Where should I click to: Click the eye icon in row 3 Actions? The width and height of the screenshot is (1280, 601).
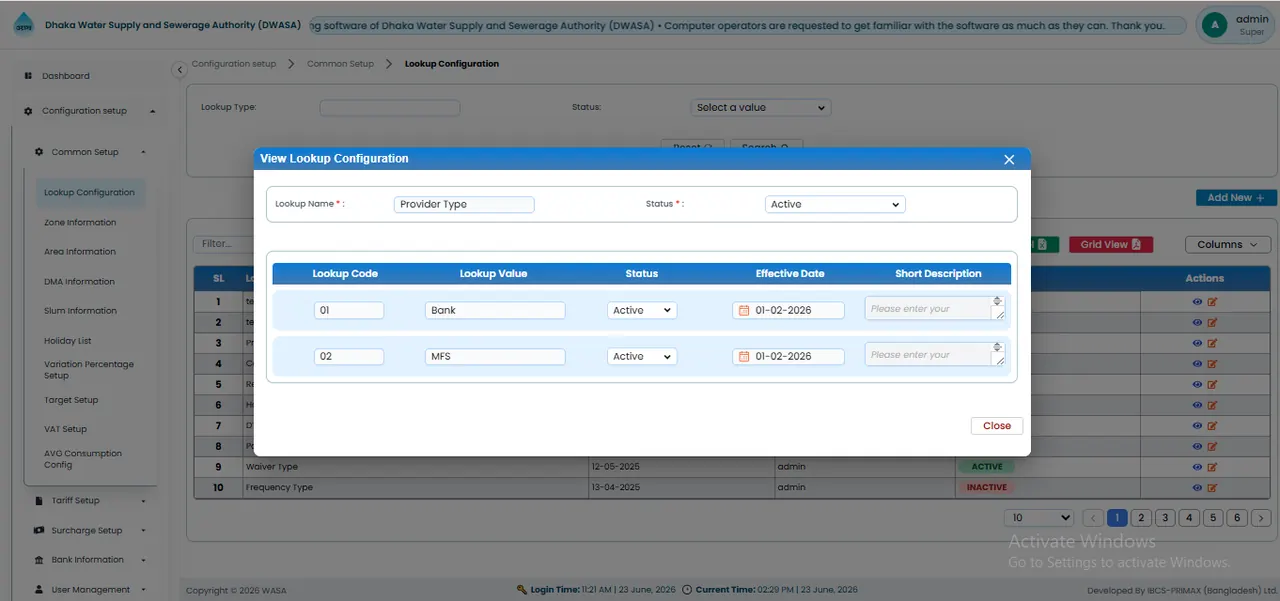click(1197, 343)
